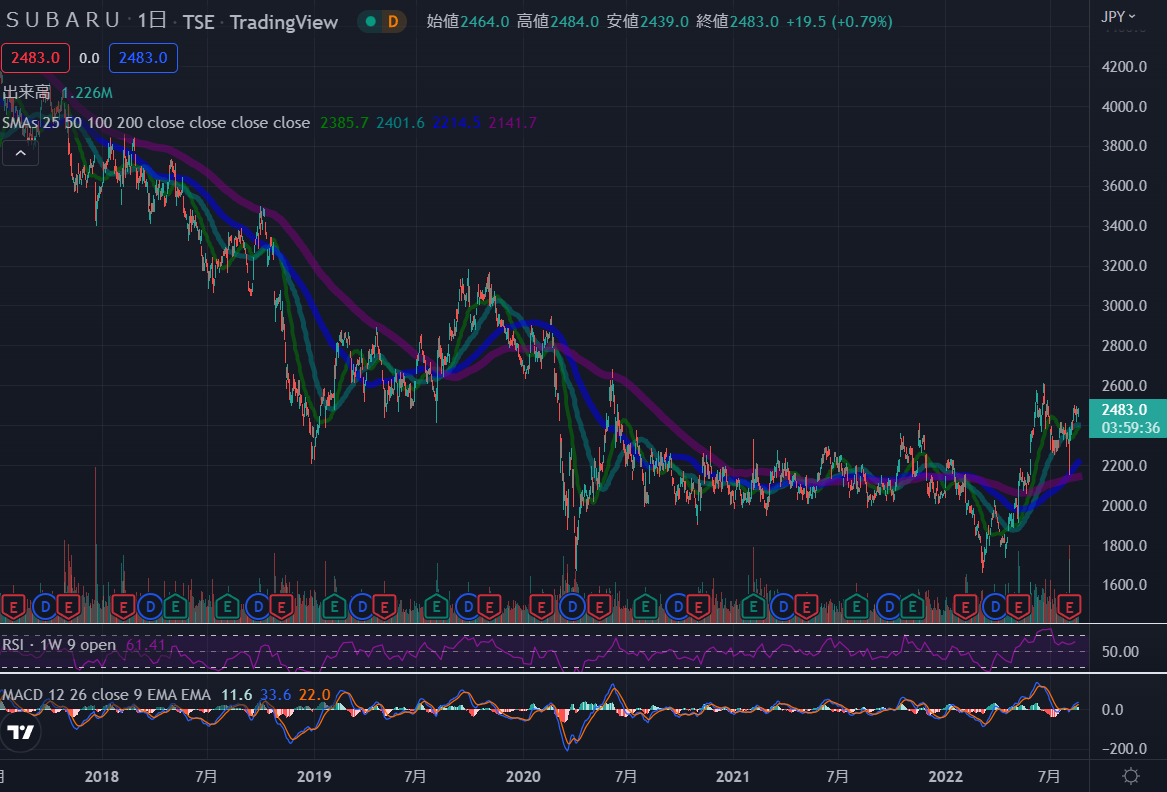
Task: Select the RSI 1W 9 open legend
Action: [60, 645]
